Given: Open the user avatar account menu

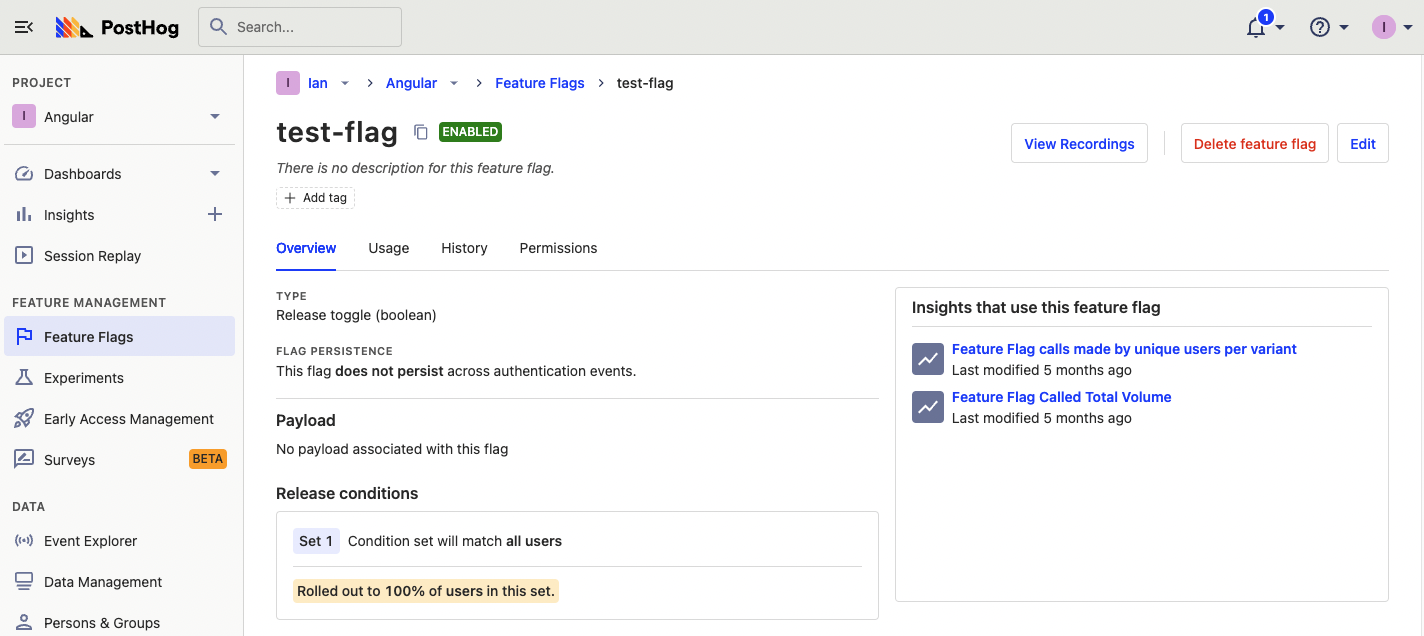Looking at the screenshot, I should coord(1384,28).
